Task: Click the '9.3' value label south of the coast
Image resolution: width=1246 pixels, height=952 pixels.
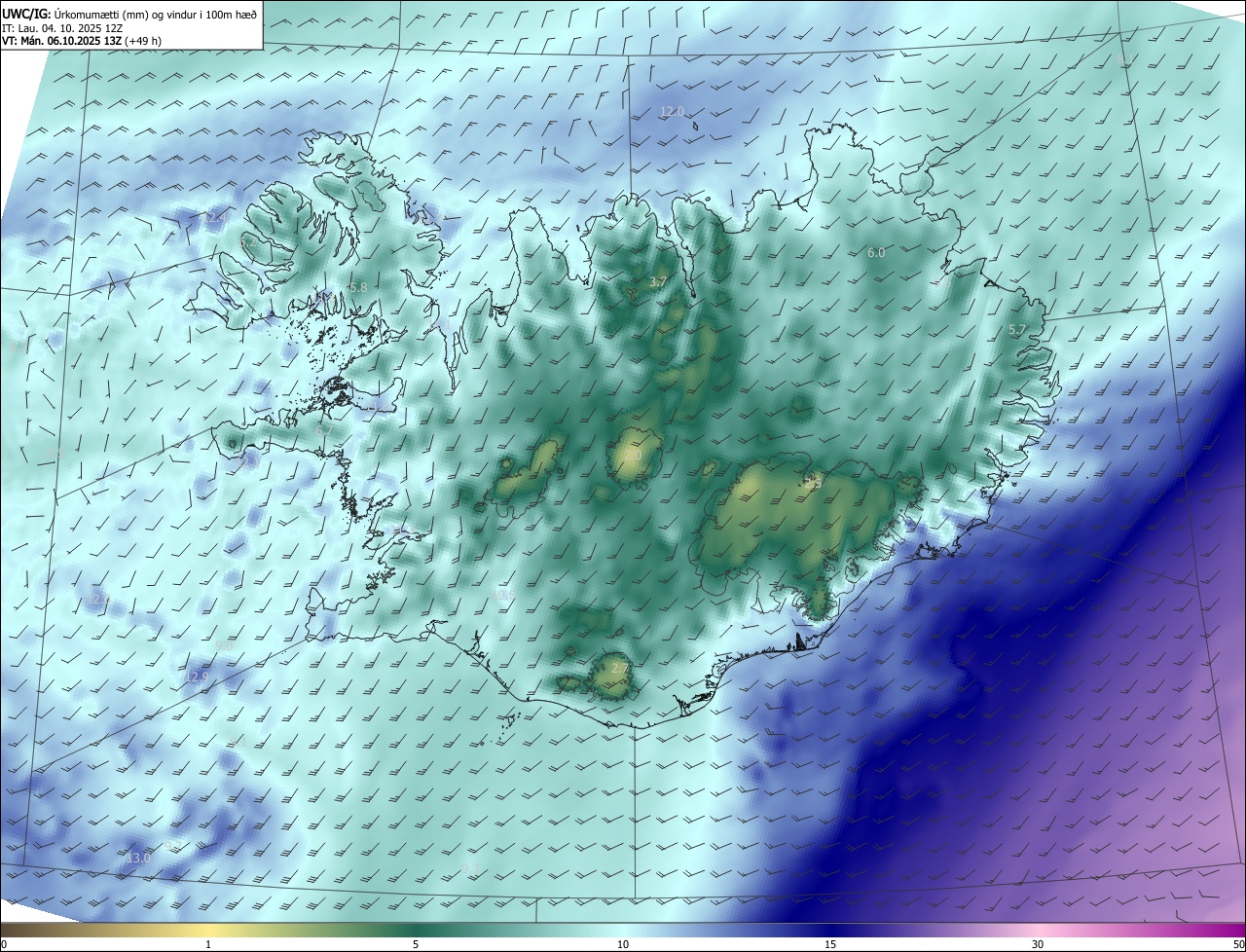Action: (x=471, y=867)
